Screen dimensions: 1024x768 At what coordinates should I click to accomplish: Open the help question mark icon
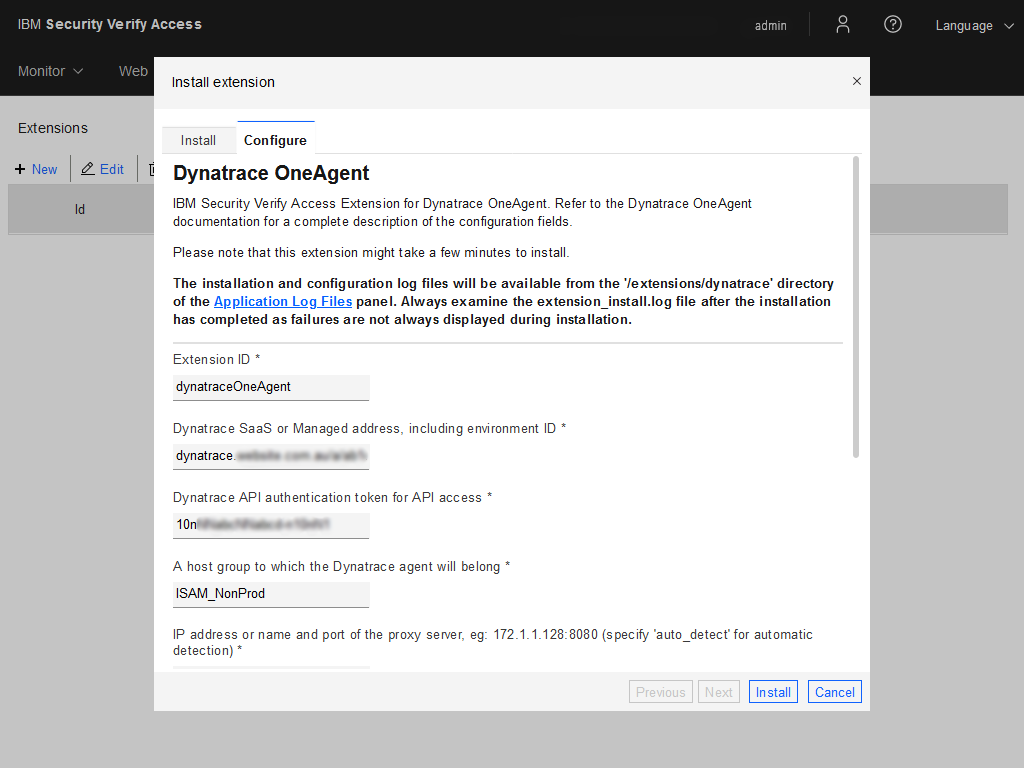pyautogui.click(x=892, y=25)
